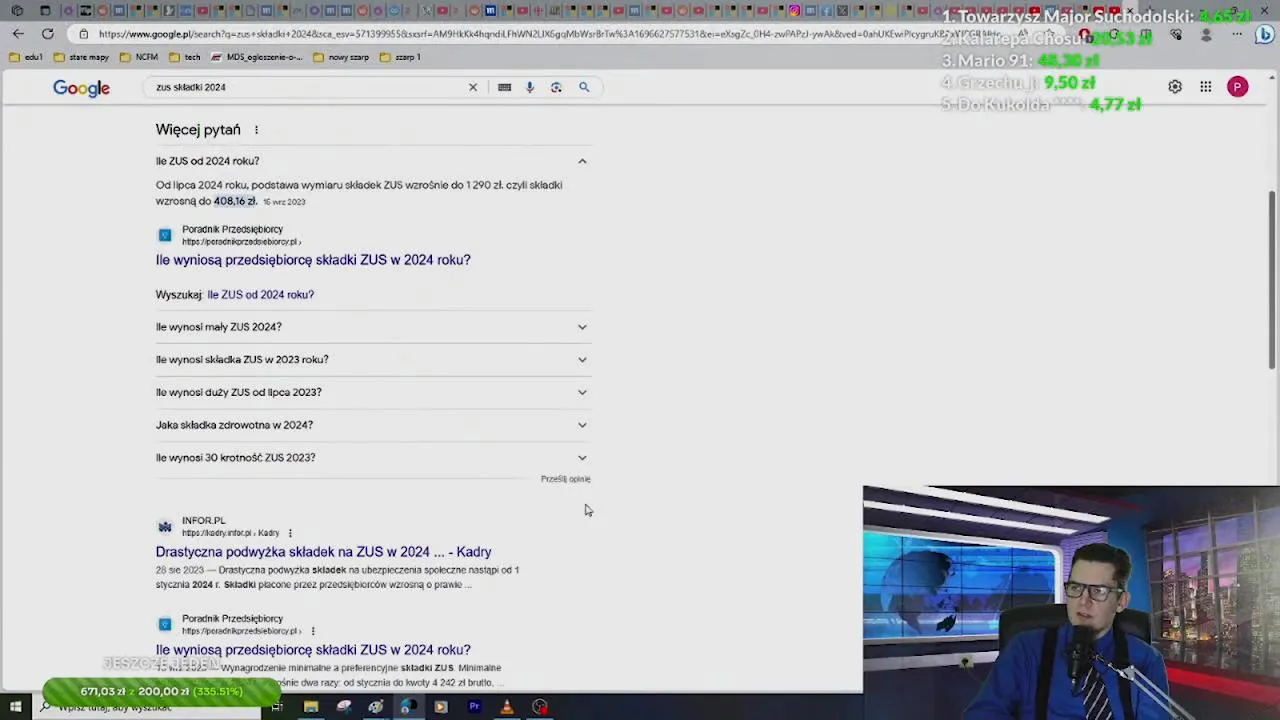Click the Poradnik Przedsiębiorcy source name in answer

[232, 230]
